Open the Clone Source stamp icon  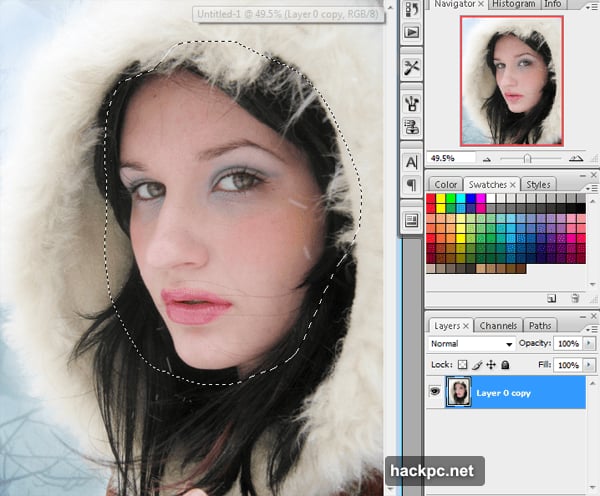pyautogui.click(x=412, y=126)
